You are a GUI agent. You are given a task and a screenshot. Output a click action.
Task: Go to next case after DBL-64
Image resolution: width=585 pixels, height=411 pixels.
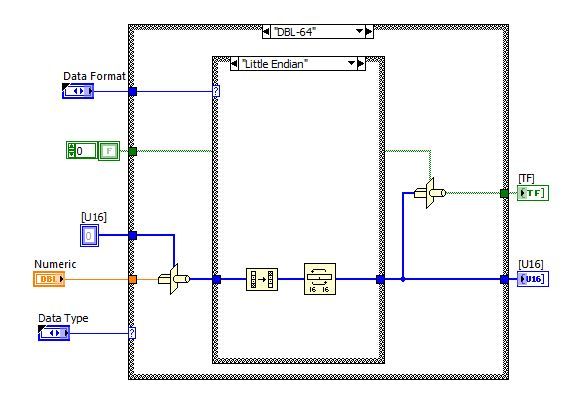pos(369,32)
